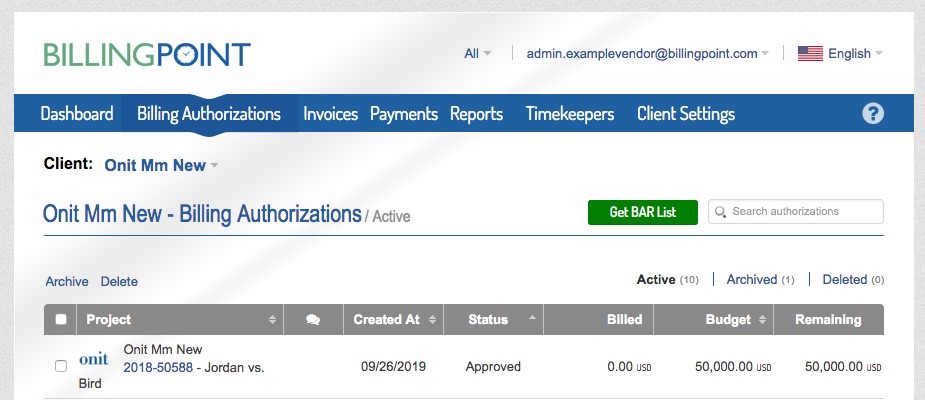Check the Onit Mm New row checkbox
Image resolution: width=925 pixels, height=400 pixels.
(61, 366)
